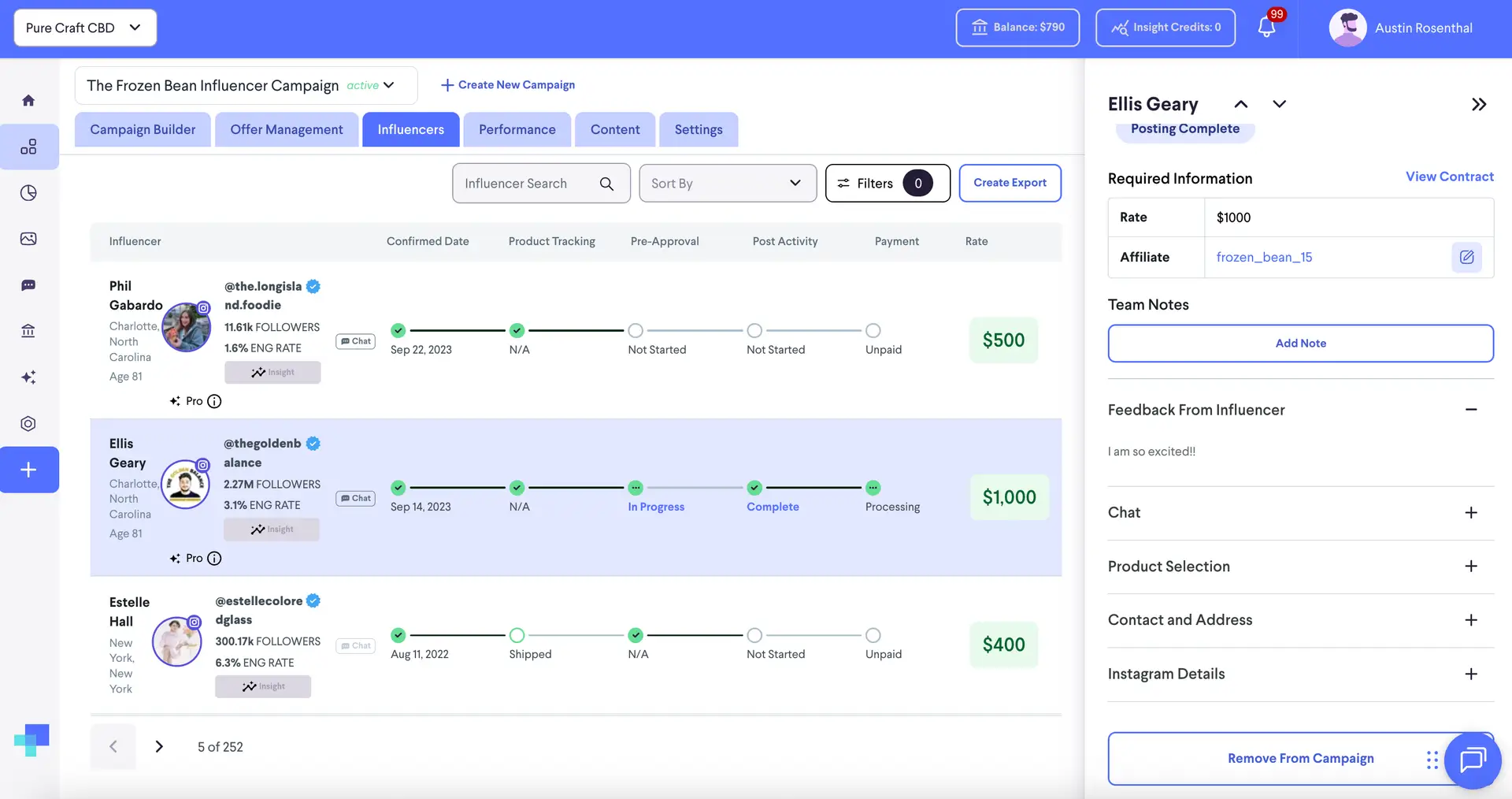Open the View Contract link
1512x799 pixels.
[1449, 177]
